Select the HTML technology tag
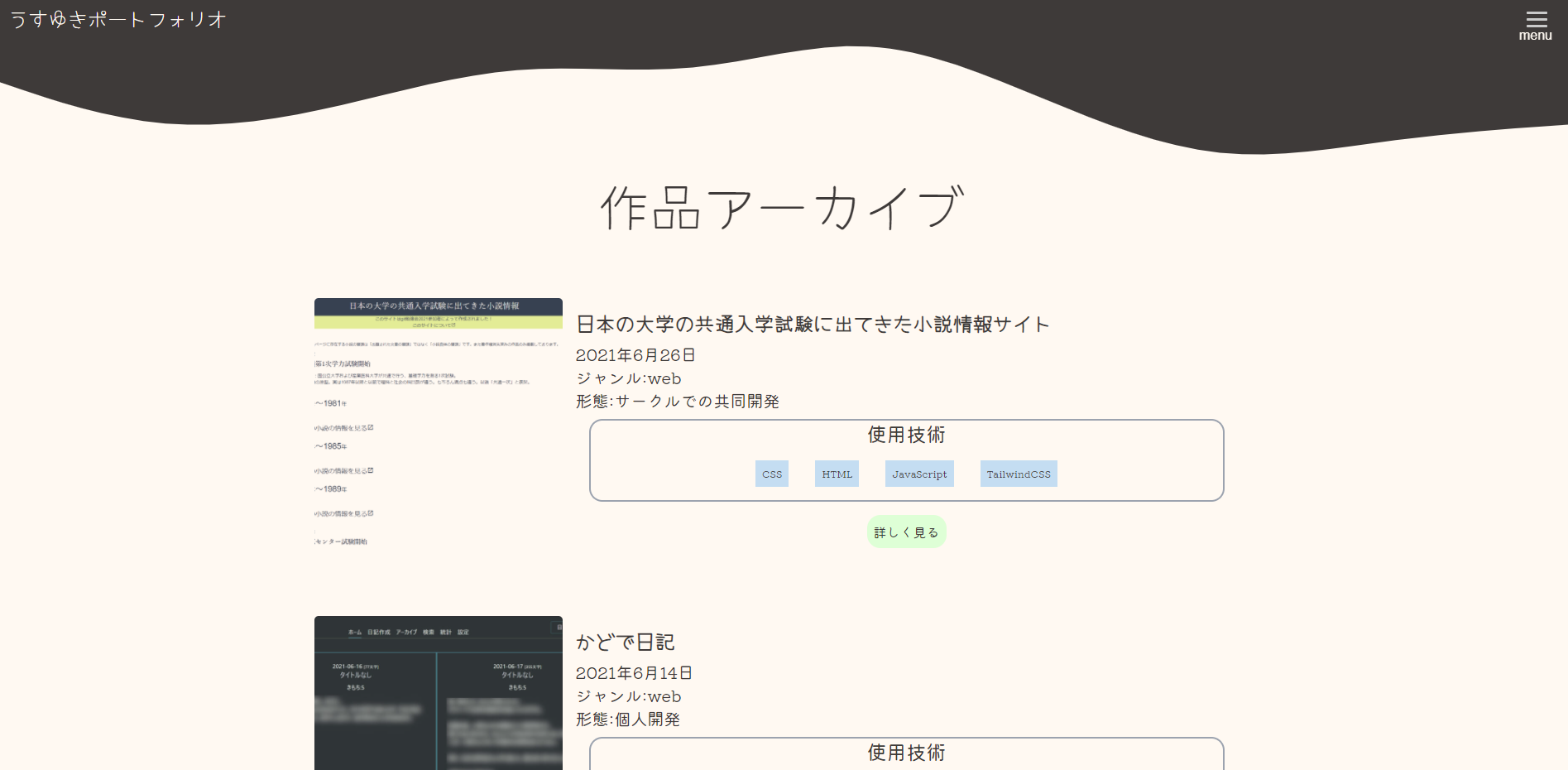Image resolution: width=1568 pixels, height=770 pixels. 837,474
